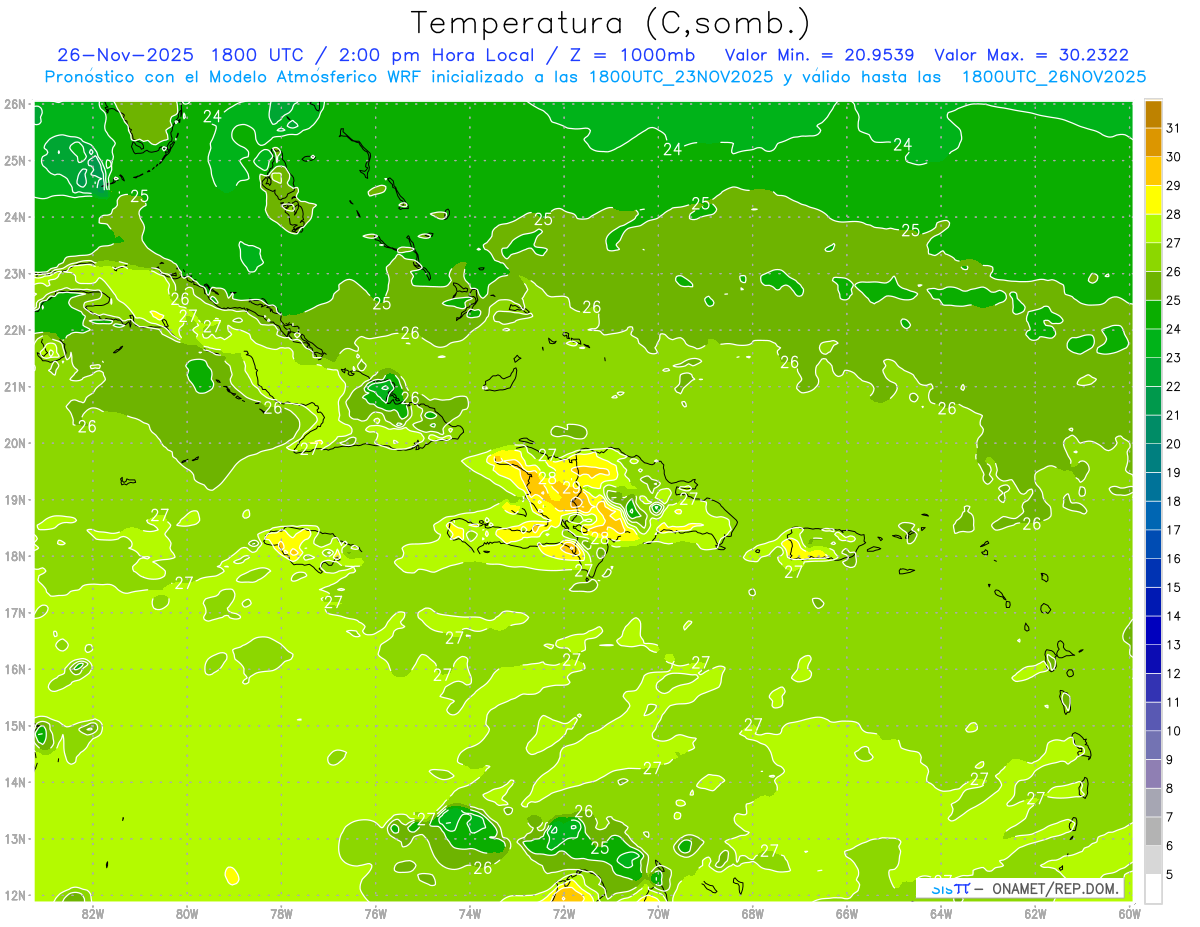This screenshot has height=927, width=1200.
Task: Select the 'Valor Max. = 30.2322' value
Action: coord(1031,55)
